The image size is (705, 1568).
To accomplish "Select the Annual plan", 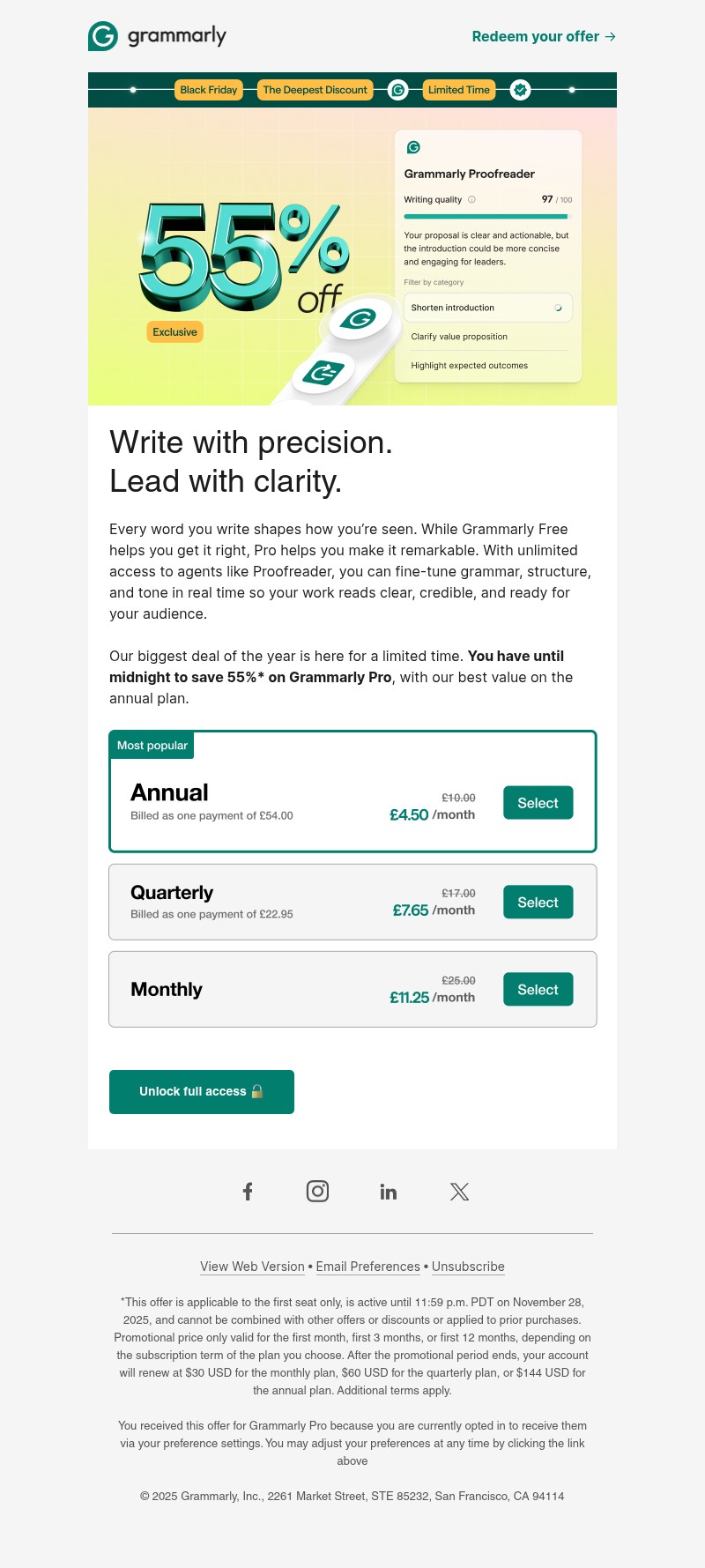I will [538, 803].
